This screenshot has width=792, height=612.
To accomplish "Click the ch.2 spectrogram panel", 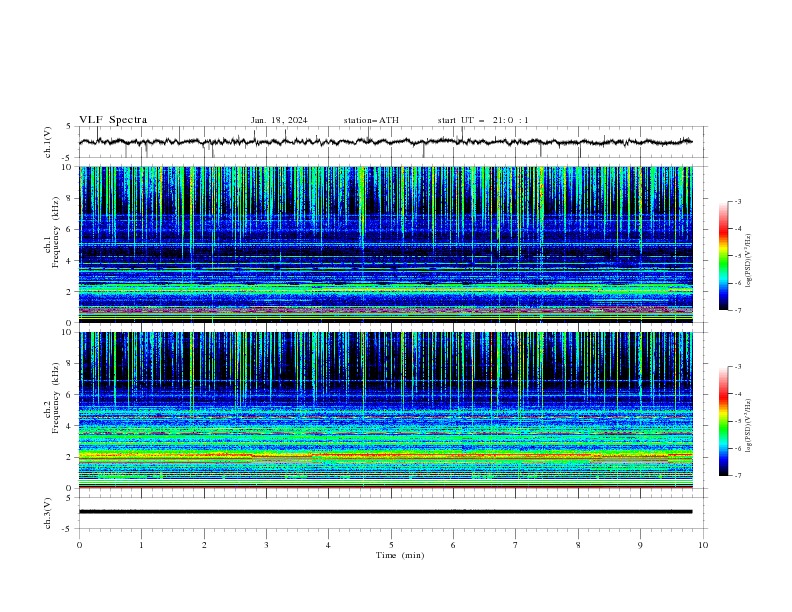I will [x=386, y=410].
